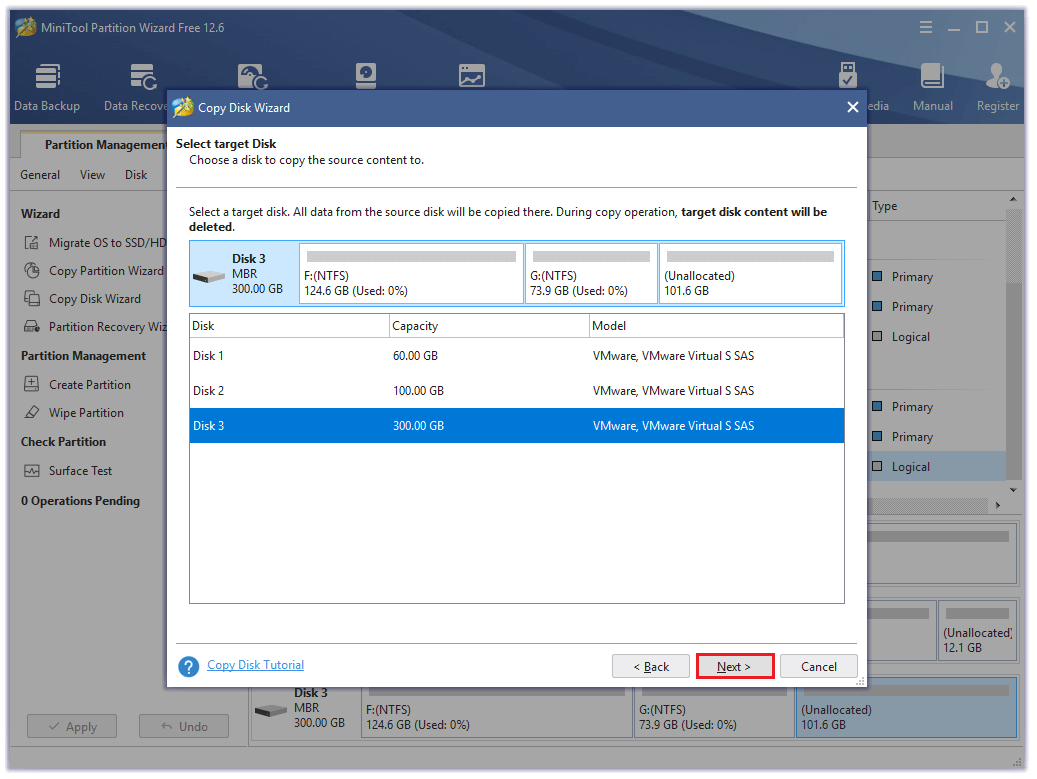Click the Migrate OS to SSD/HD wizard icon
This screenshot has height=779, width=1037.
(31, 243)
